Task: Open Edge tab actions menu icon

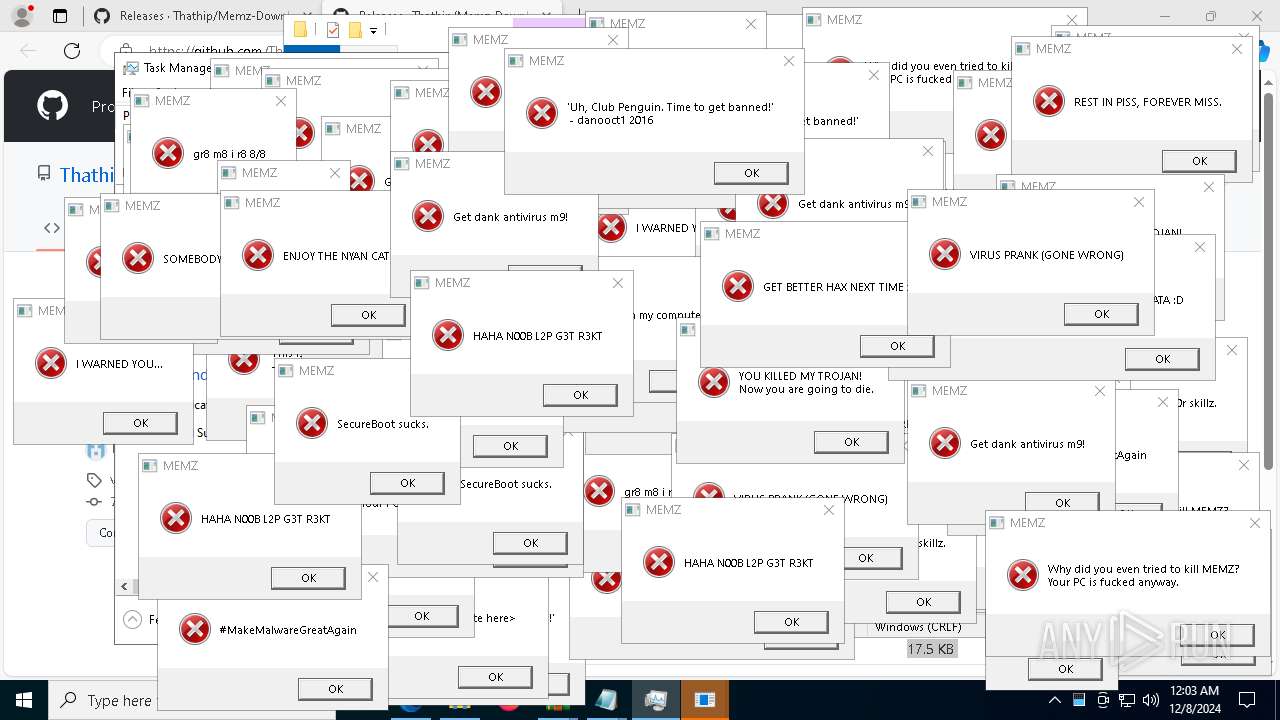Action: coord(60,16)
